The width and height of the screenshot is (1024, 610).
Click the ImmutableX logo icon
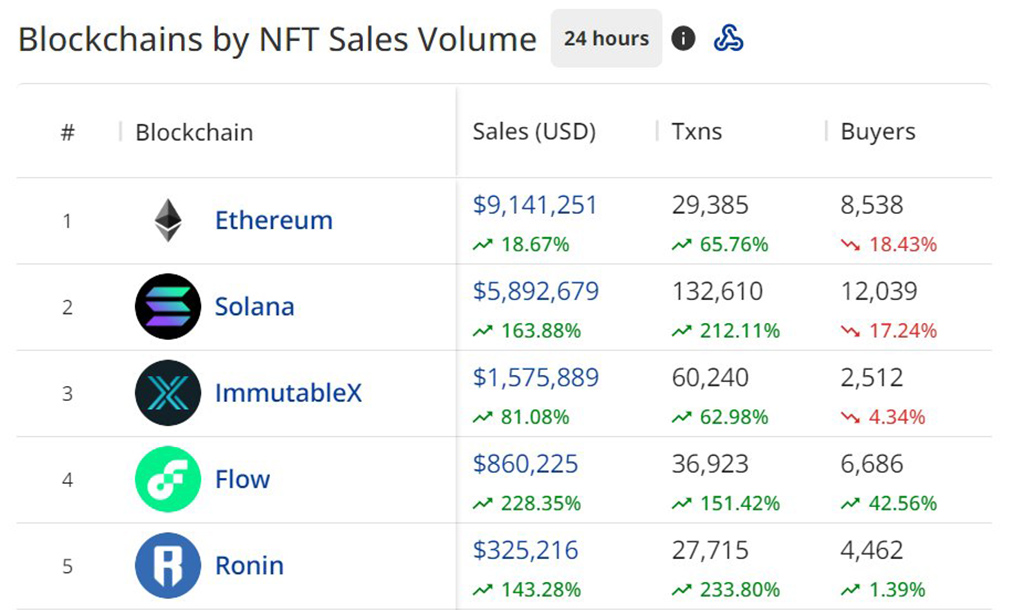coord(168,393)
